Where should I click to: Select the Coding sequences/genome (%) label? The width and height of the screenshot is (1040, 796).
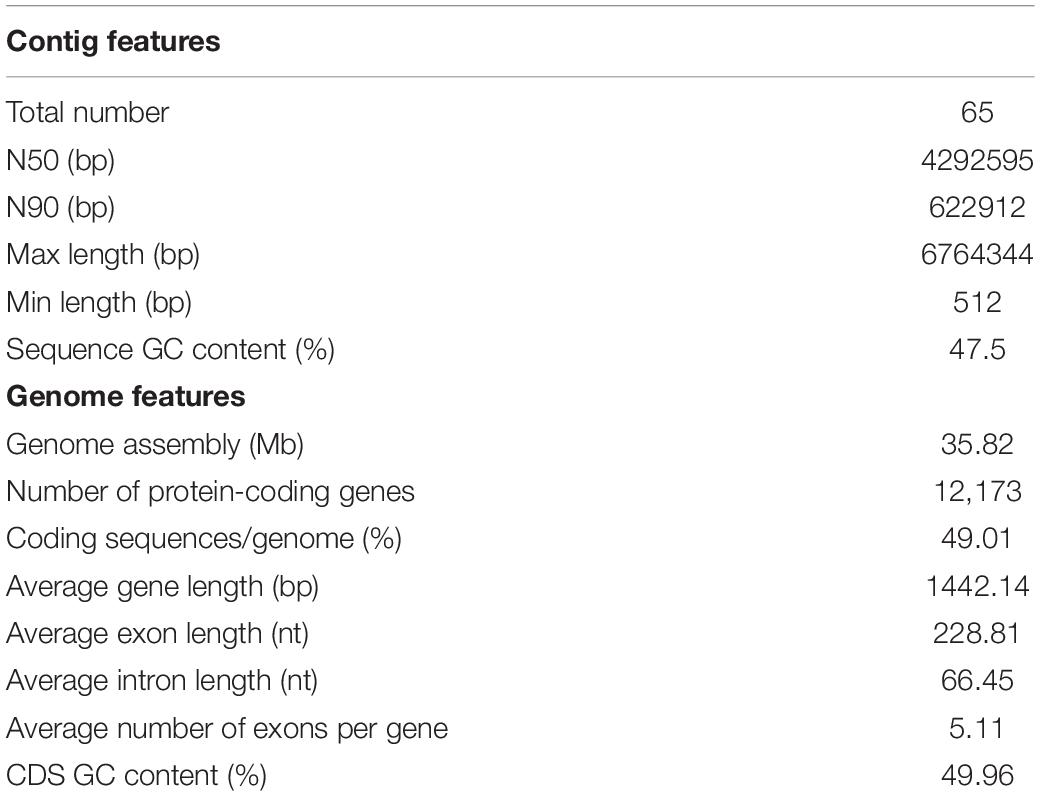pyautogui.click(x=204, y=539)
